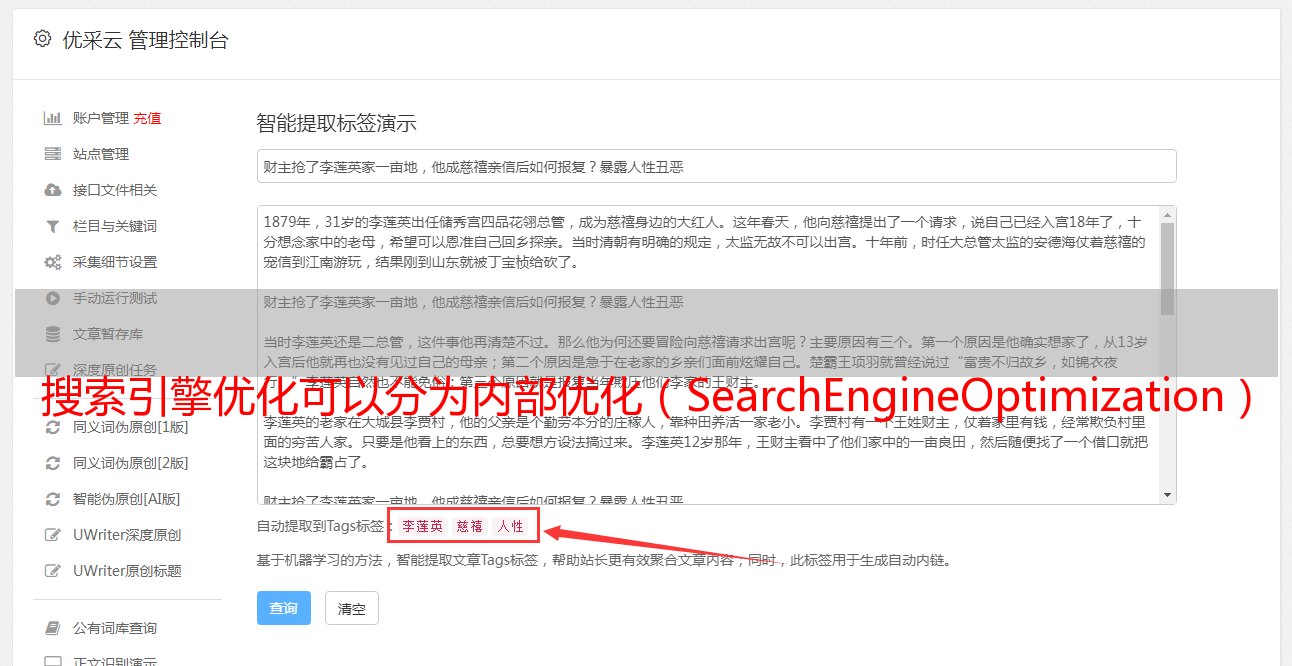Go to 接口文件相关 menu entry
This screenshot has height=666, width=1292.
point(115,190)
